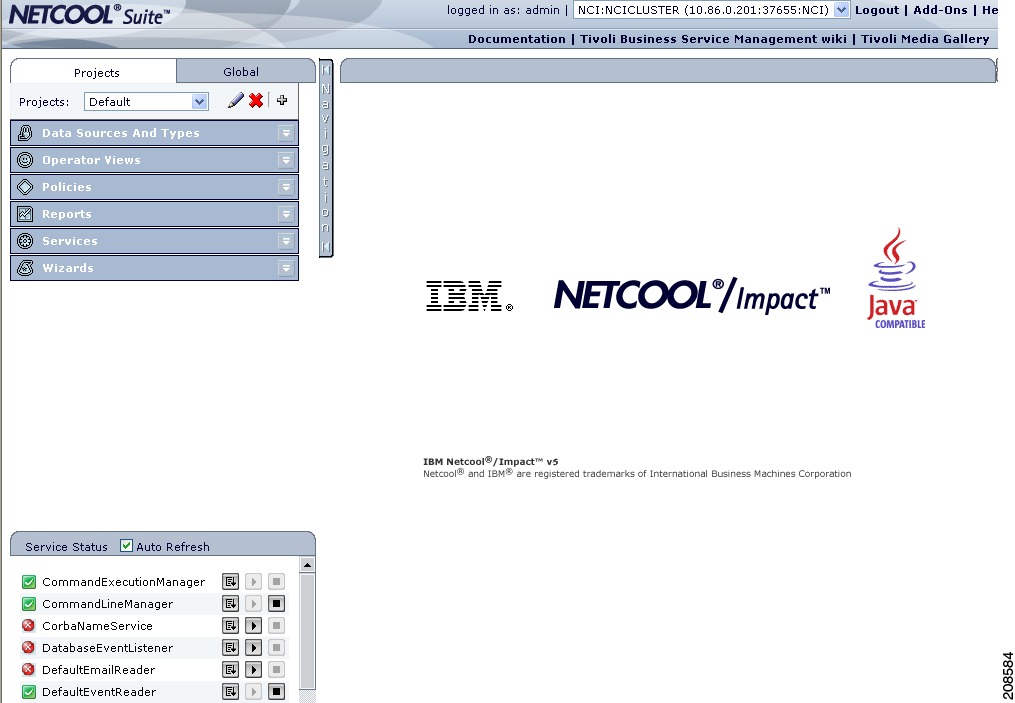Click the Service Status scrollbar thumb
1015x703 pixels.
click(307, 632)
